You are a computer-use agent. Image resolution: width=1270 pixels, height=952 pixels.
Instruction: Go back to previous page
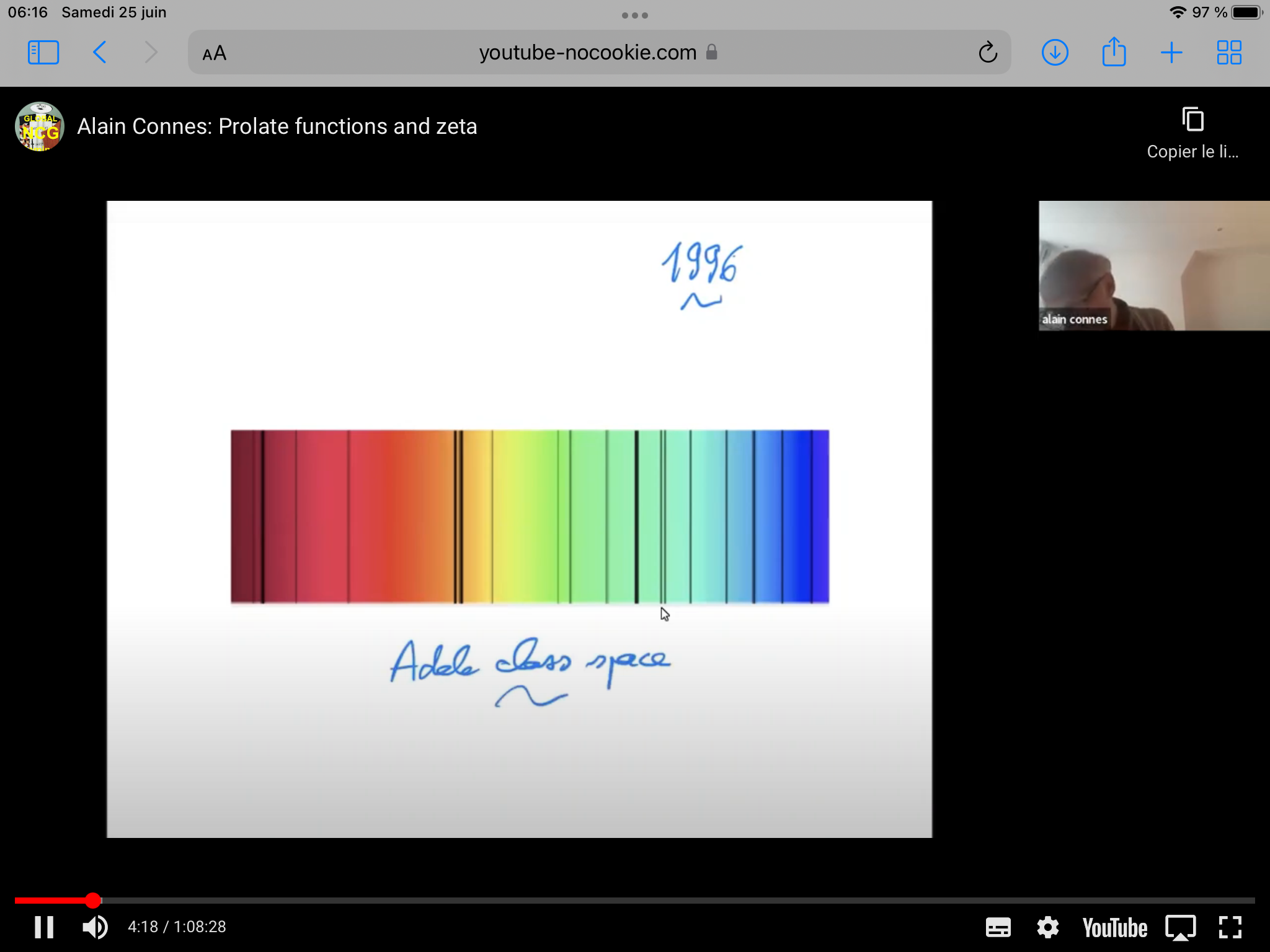tap(100, 53)
